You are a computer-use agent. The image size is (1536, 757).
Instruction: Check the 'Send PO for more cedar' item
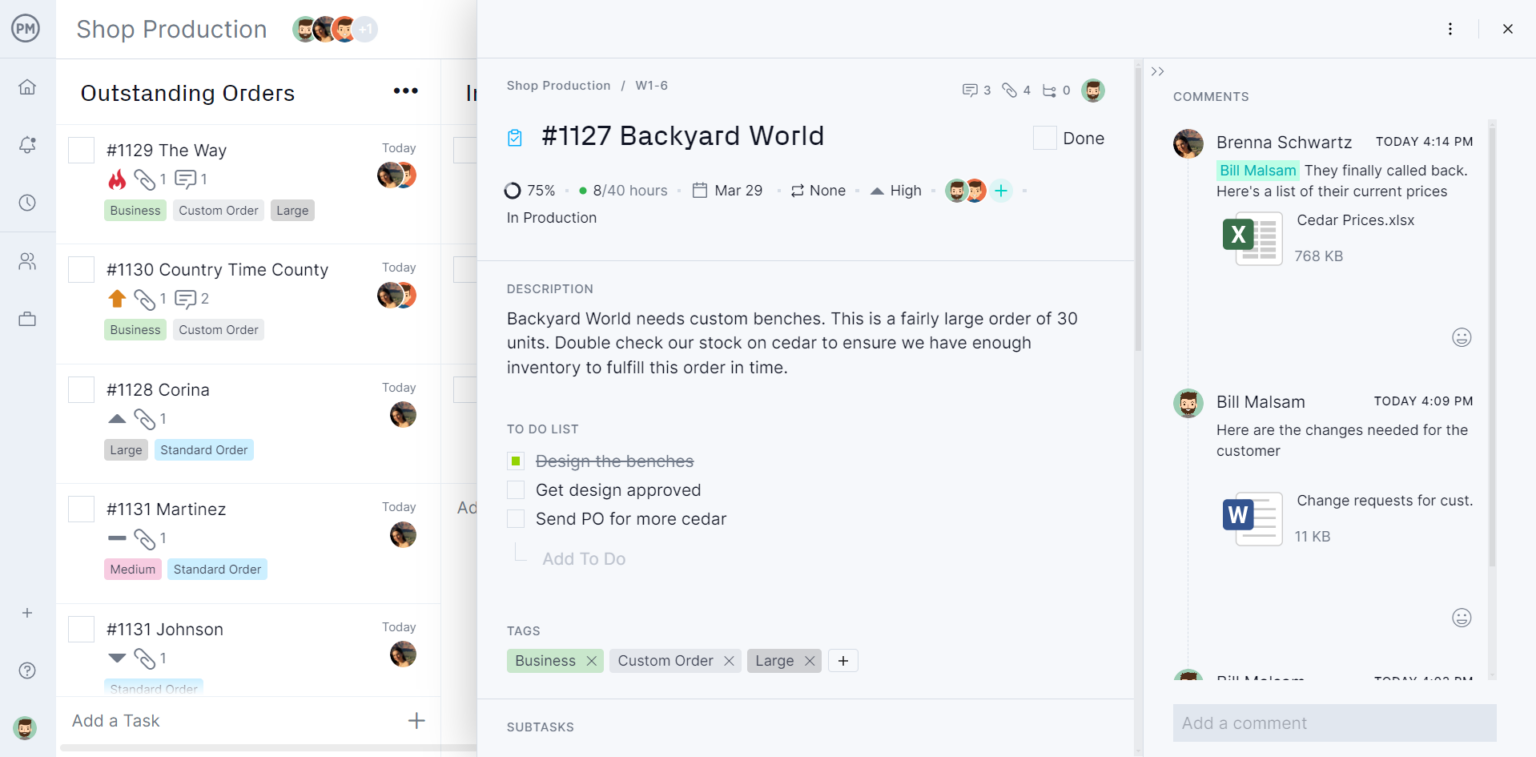click(x=516, y=519)
